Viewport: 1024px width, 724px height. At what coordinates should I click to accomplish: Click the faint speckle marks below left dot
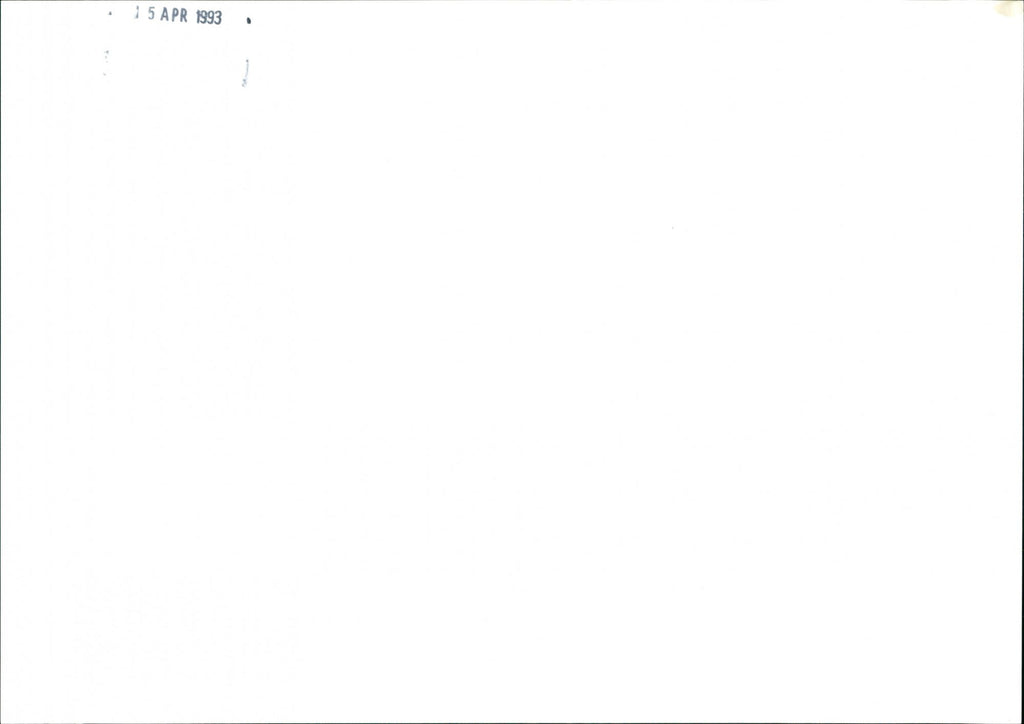tap(106, 63)
